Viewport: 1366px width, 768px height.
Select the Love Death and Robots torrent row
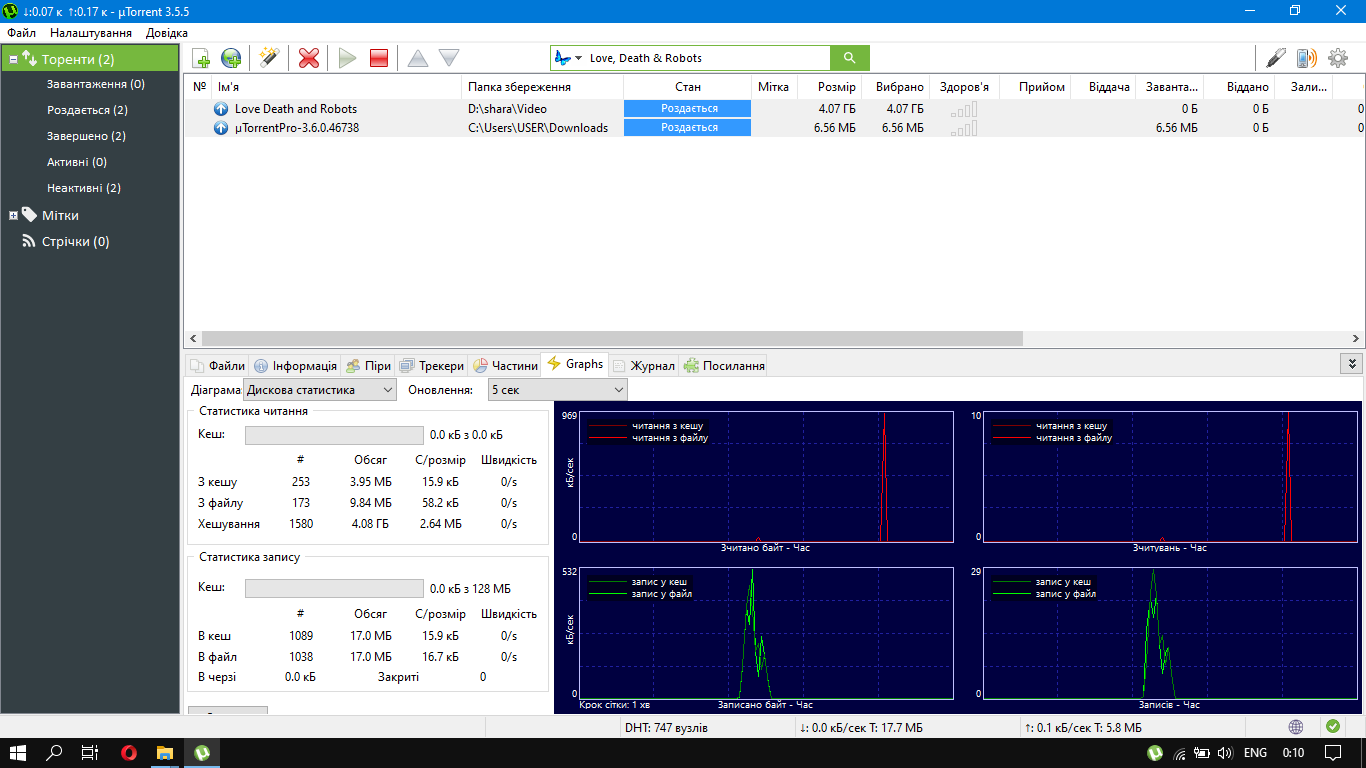(774, 108)
